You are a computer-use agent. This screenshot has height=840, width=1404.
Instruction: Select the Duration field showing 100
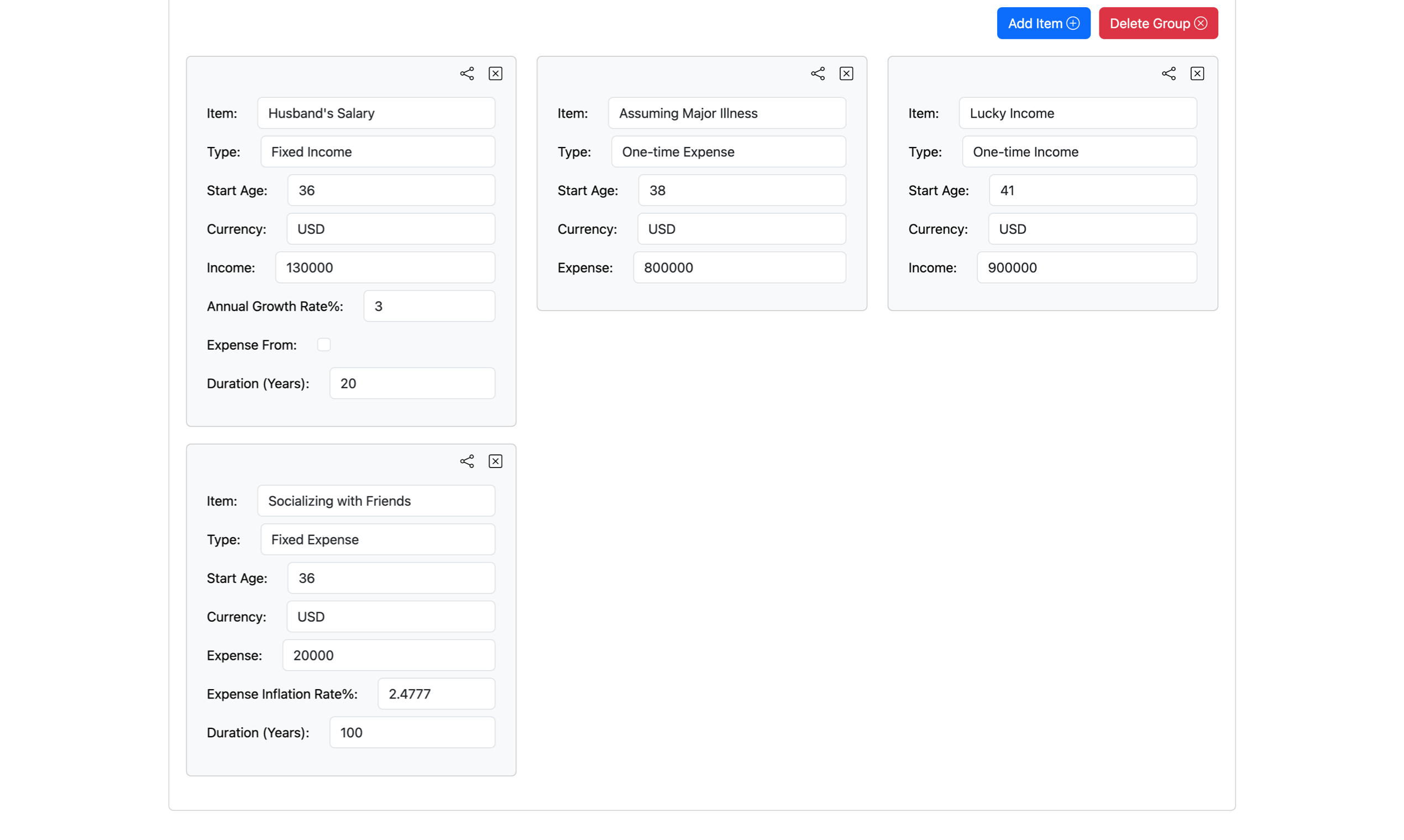(x=412, y=732)
